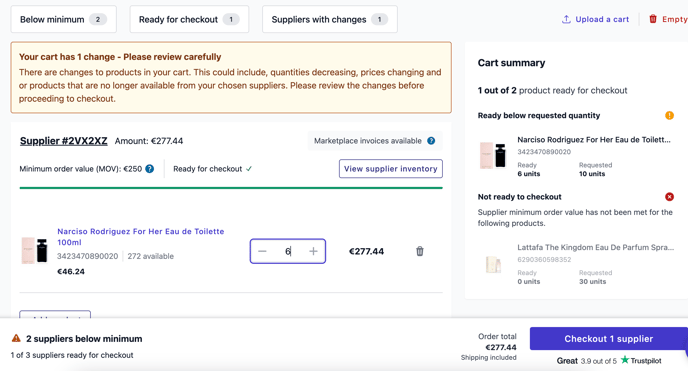Click 'Great 3.9 out of 5' rating text
Image resolution: width=688 pixels, height=371 pixels.
click(x=587, y=361)
